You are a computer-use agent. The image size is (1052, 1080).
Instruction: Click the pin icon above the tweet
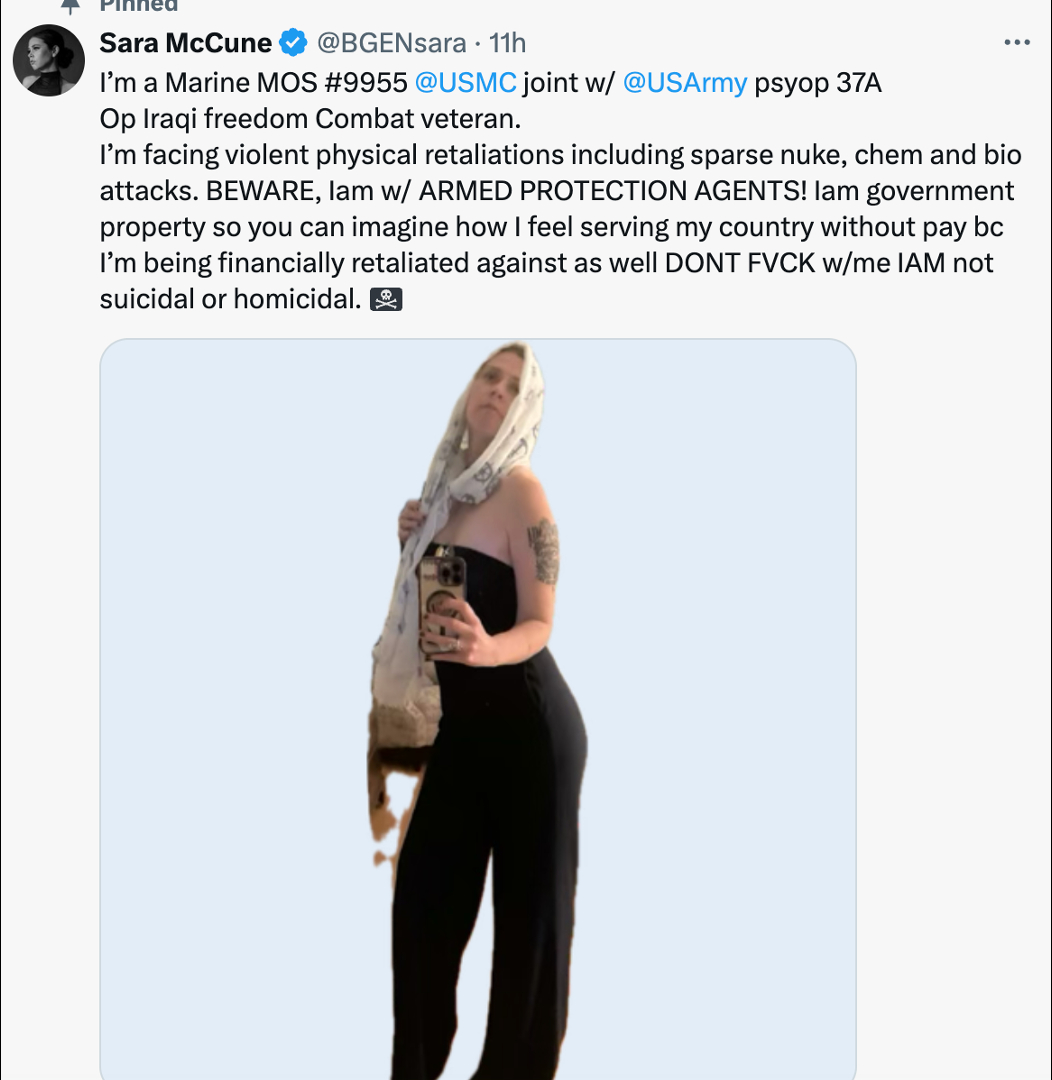tap(70, 5)
